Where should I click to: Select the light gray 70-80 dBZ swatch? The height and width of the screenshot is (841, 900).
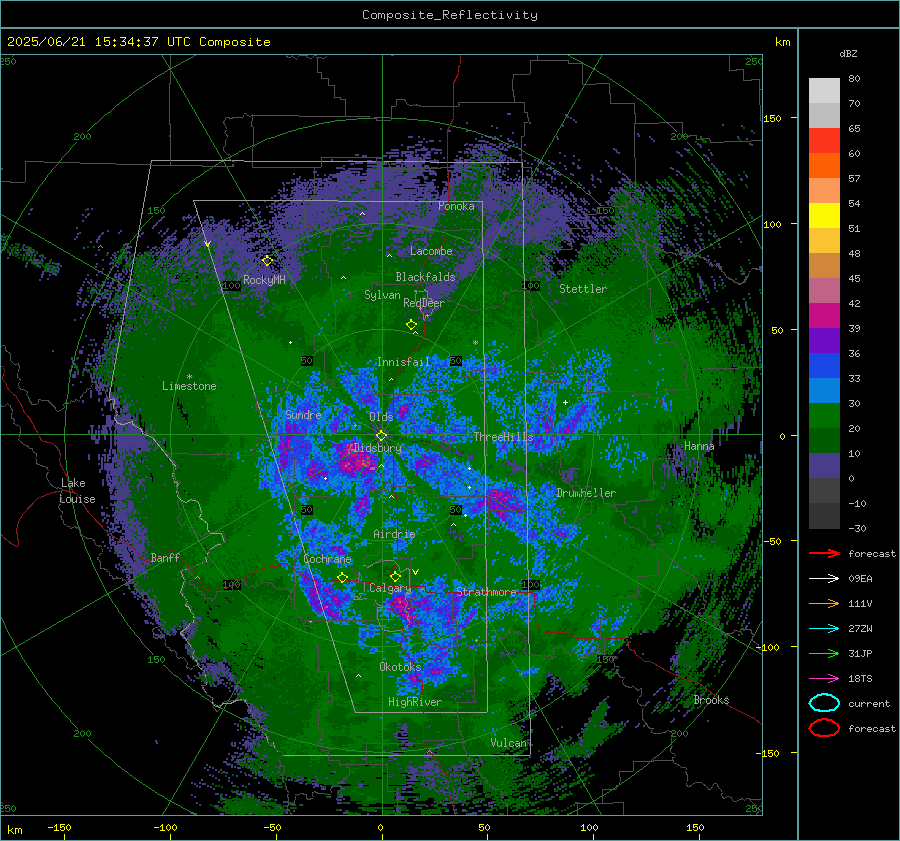tap(824, 91)
